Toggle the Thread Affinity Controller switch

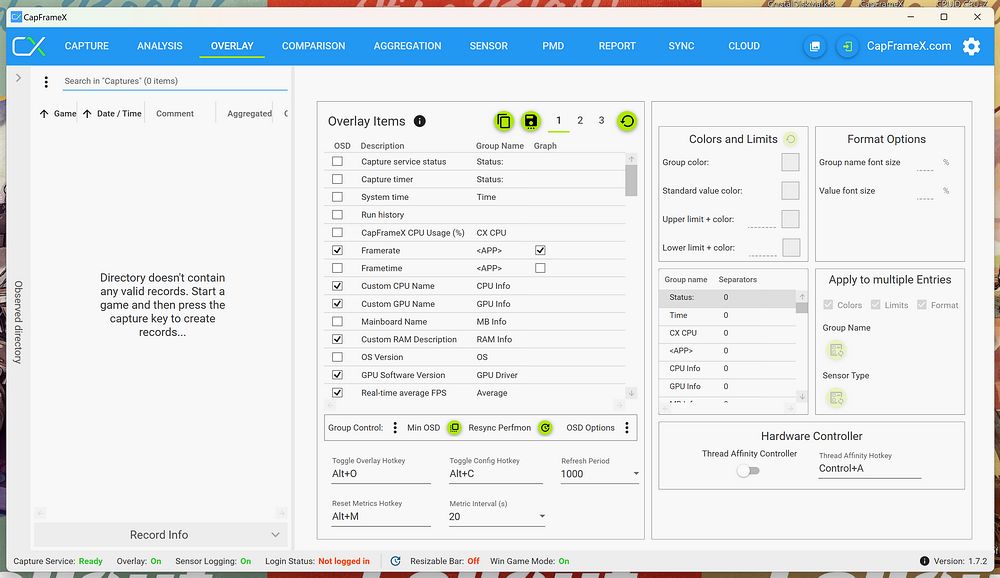748,471
